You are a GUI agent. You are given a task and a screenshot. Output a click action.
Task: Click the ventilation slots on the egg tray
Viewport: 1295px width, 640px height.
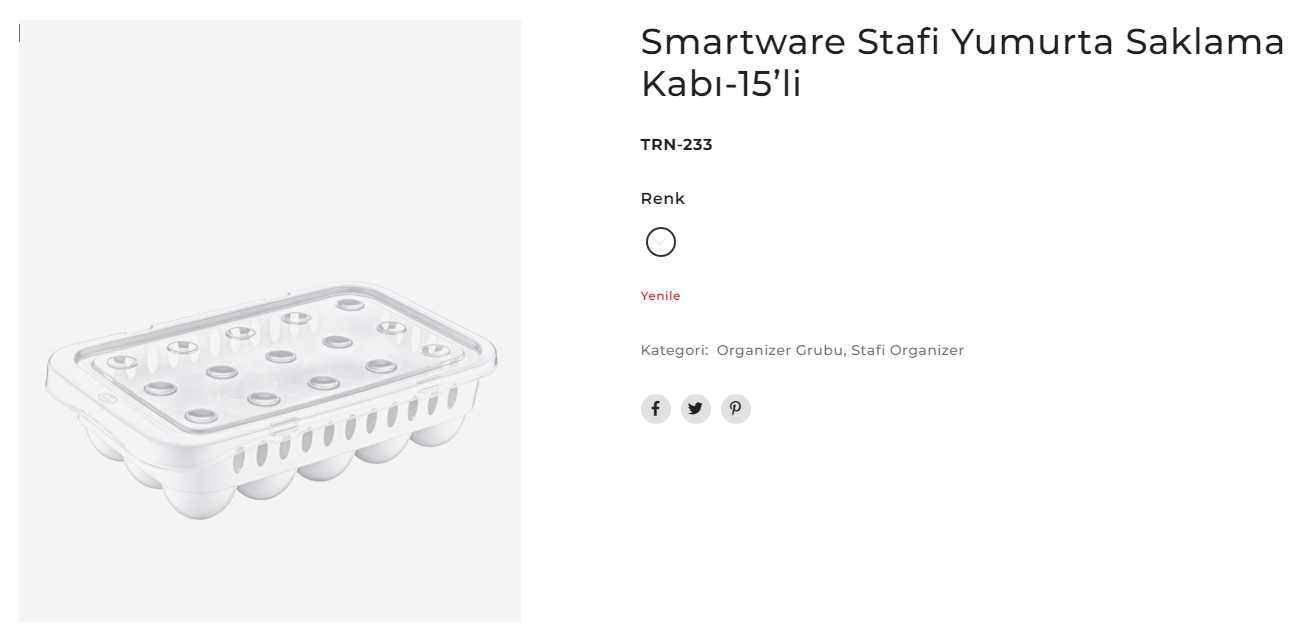(x=340, y=441)
